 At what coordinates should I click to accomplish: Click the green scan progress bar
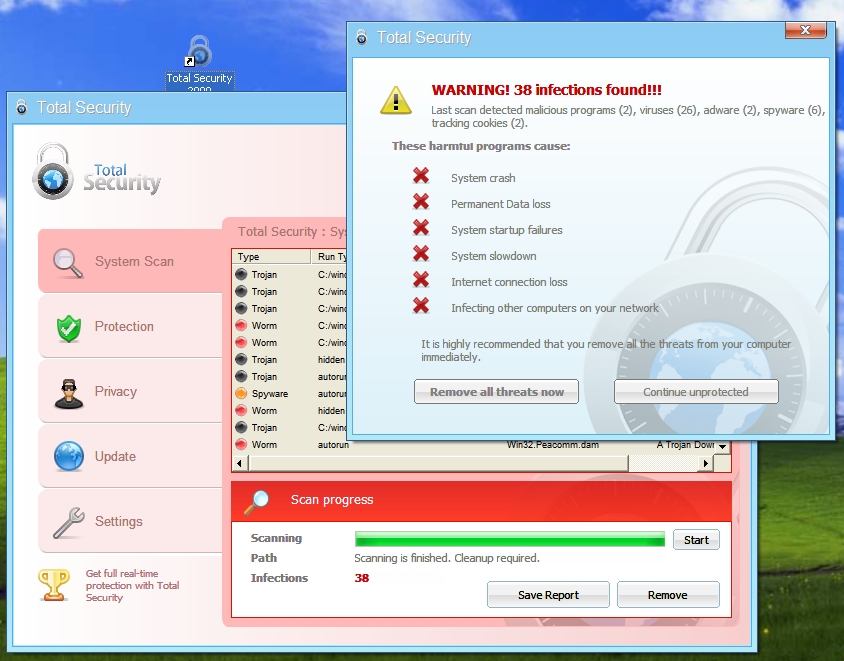click(x=510, y=539)
